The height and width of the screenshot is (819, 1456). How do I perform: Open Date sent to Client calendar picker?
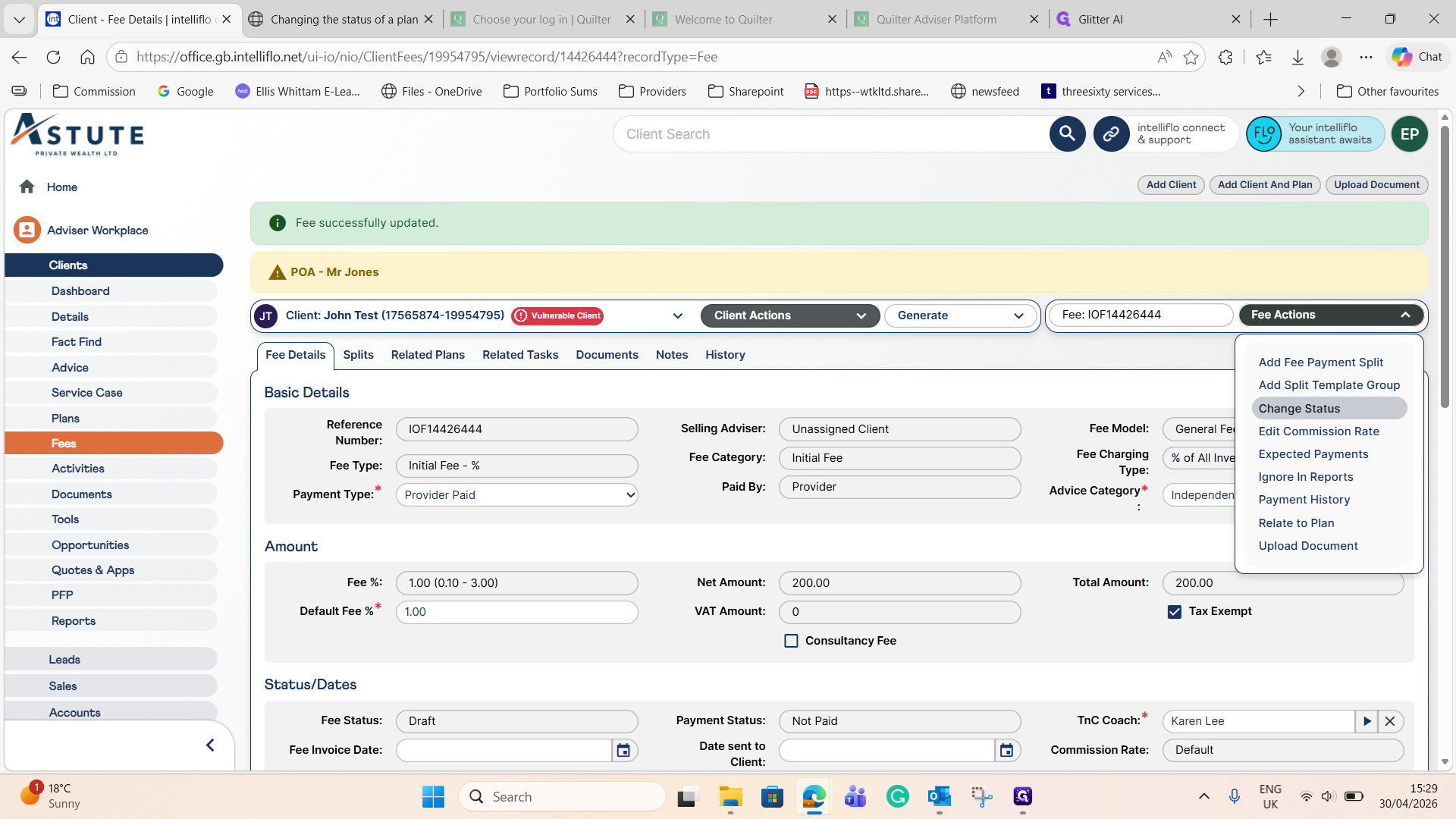click(1006, 750)
